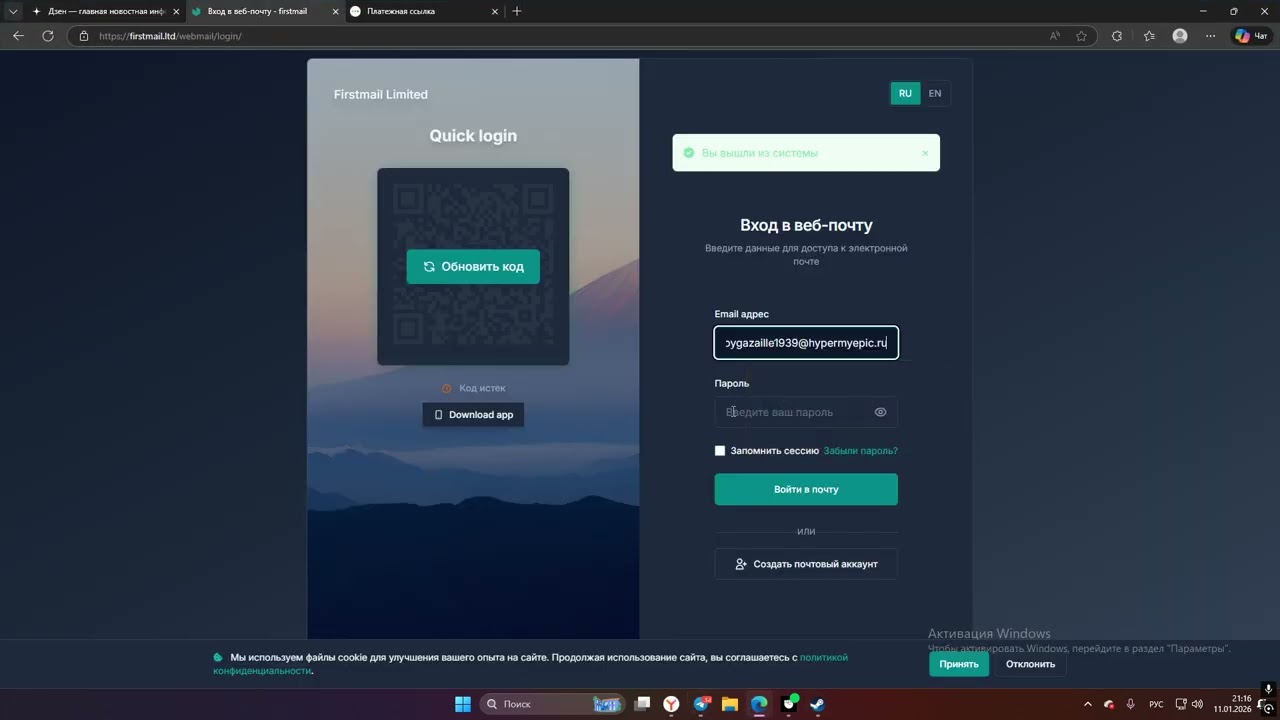Open the network tray icon

pyautogui.click(x=1181, y=704)
